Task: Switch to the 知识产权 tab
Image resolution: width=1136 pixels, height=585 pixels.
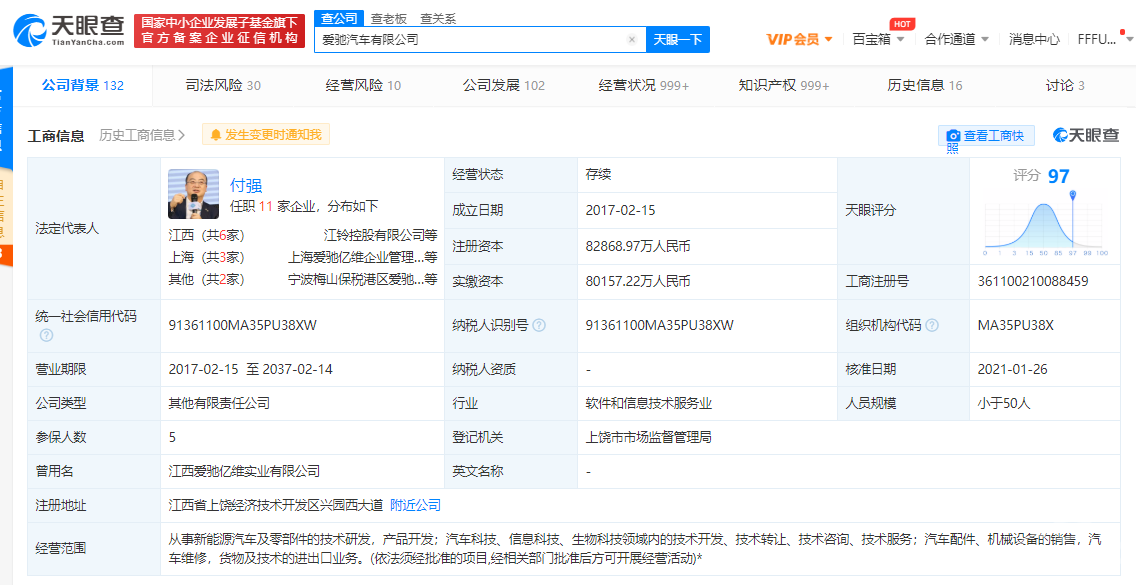Action: [x=783, y=86]
